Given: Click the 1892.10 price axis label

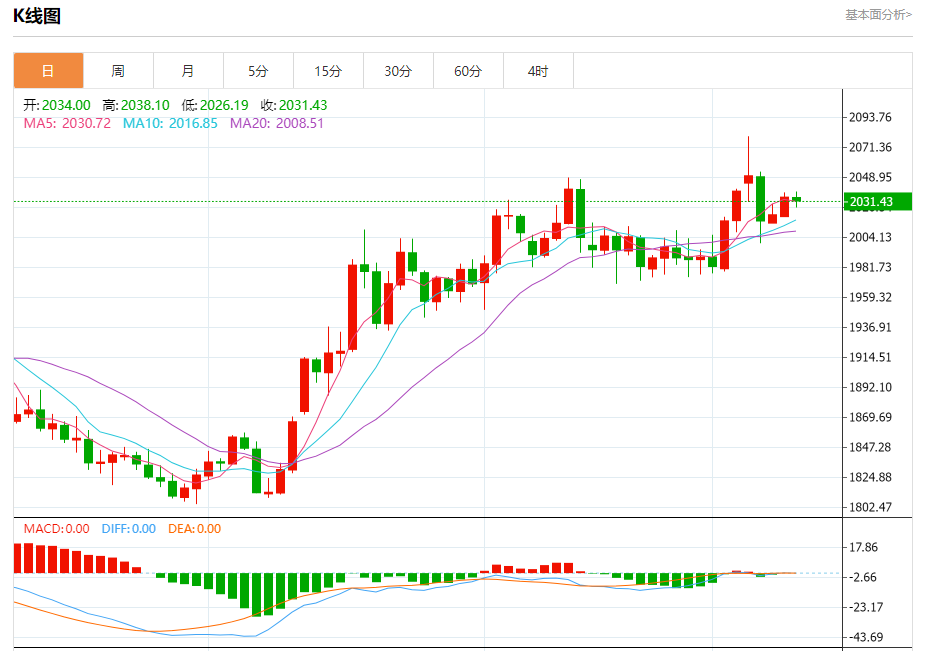Looking at the screenshot, I should (x=870, y=387).
